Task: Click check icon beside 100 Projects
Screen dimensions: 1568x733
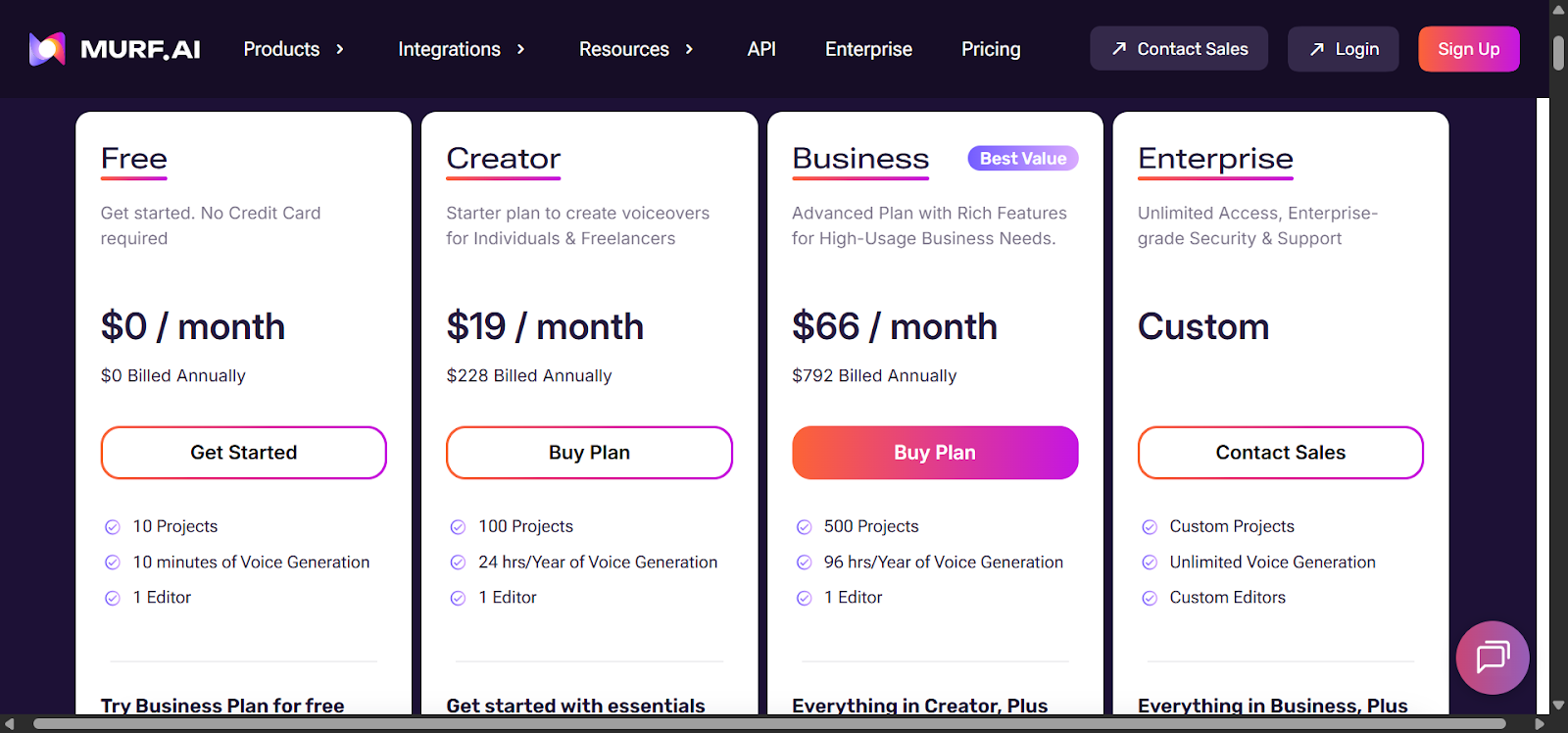Action: click(458, 527)
